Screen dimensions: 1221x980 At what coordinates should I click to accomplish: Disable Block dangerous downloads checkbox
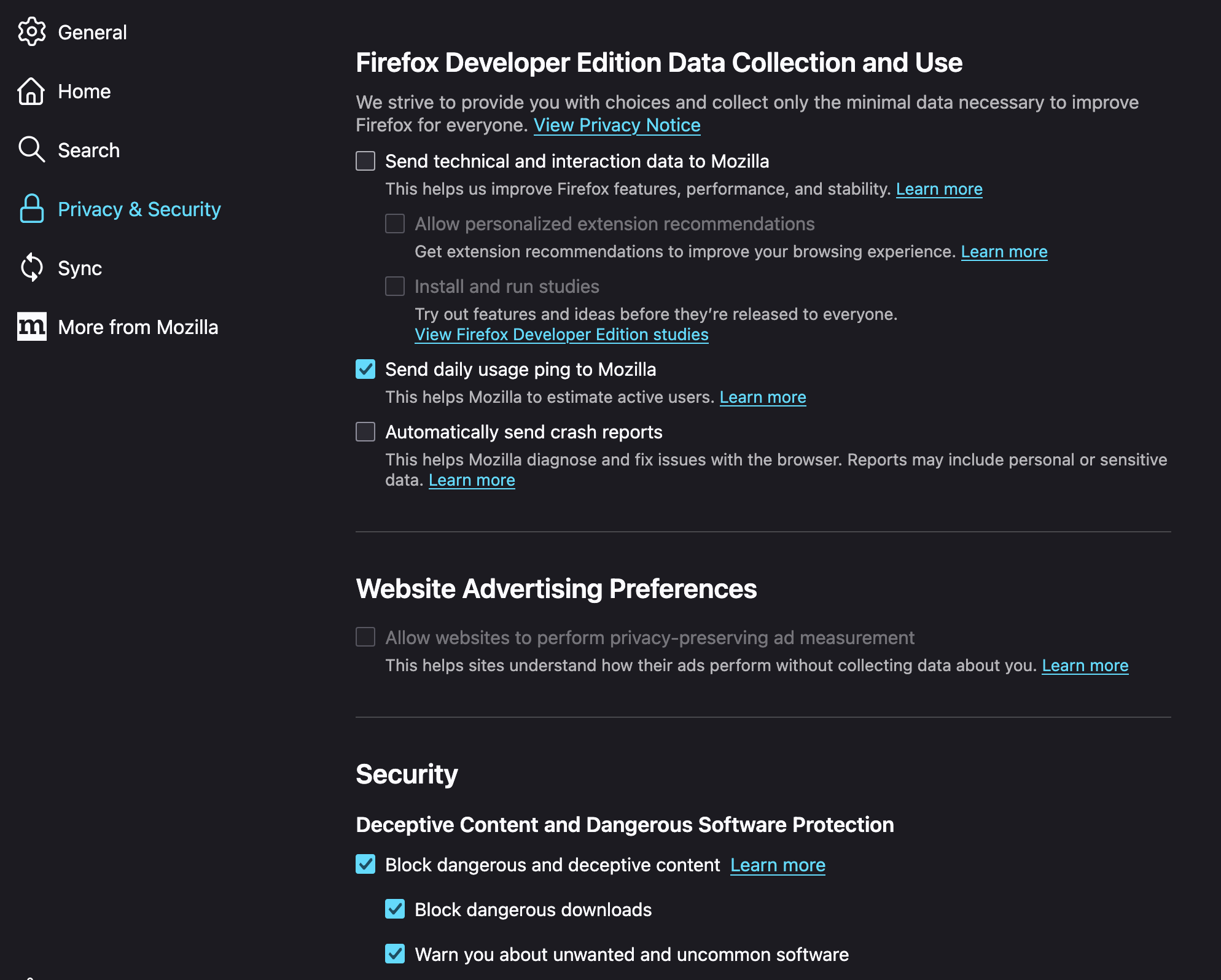click(395, 909)
